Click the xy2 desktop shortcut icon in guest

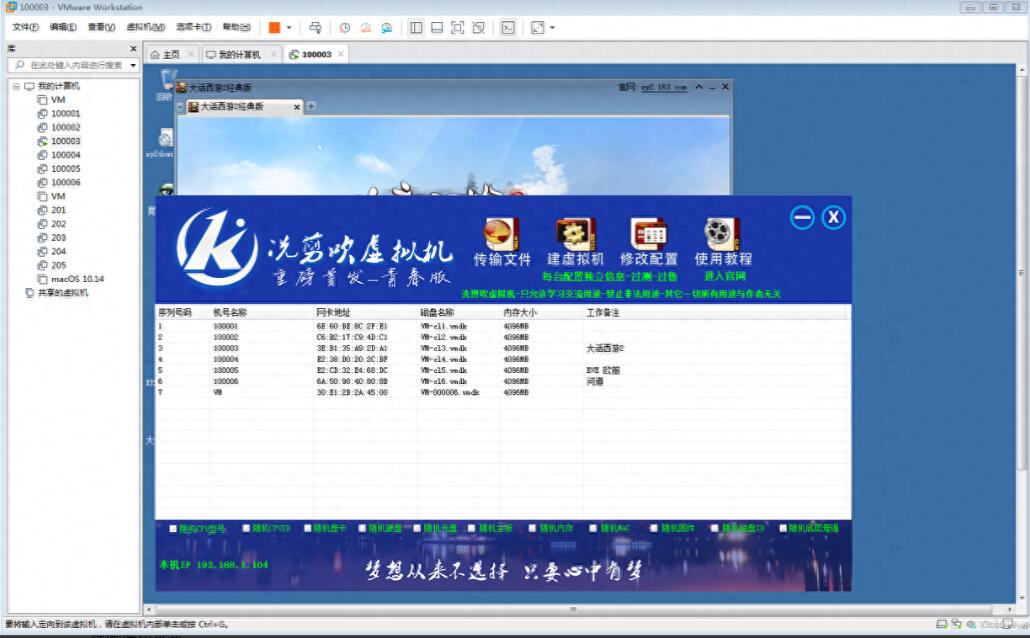point(166,137)
